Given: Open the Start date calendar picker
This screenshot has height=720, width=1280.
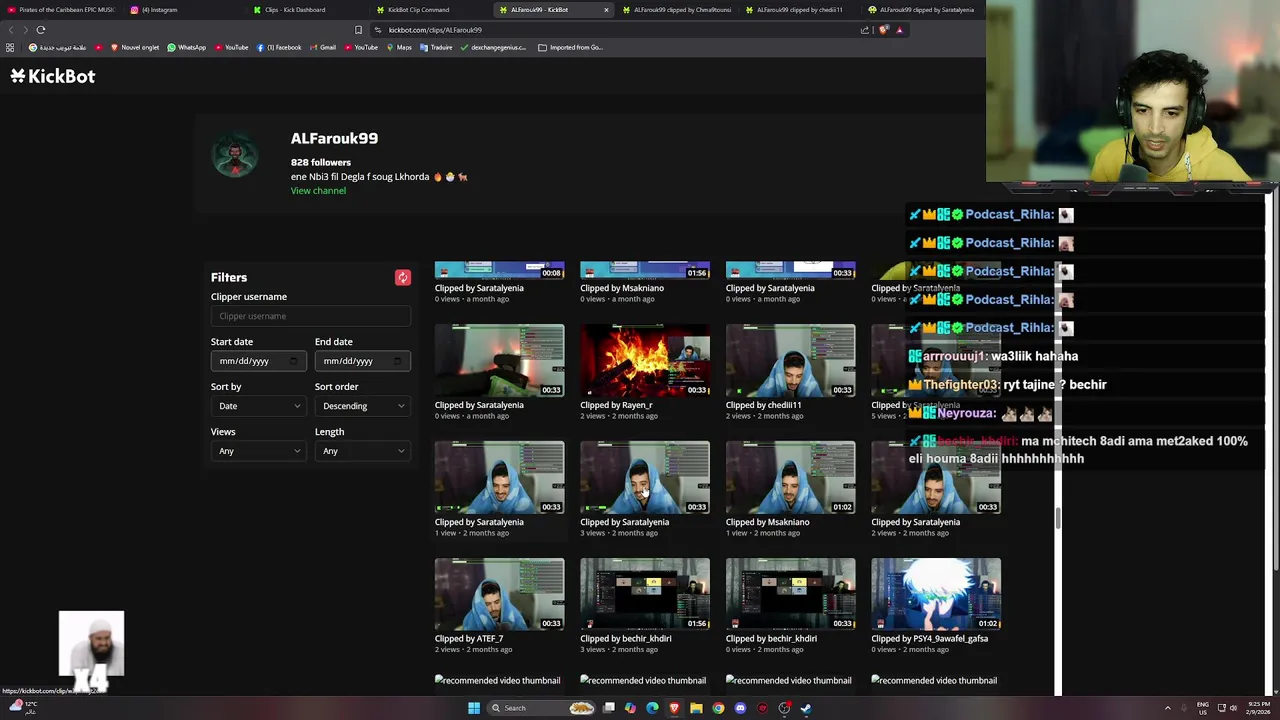Looking at the screenshot, I should (293, 361).
